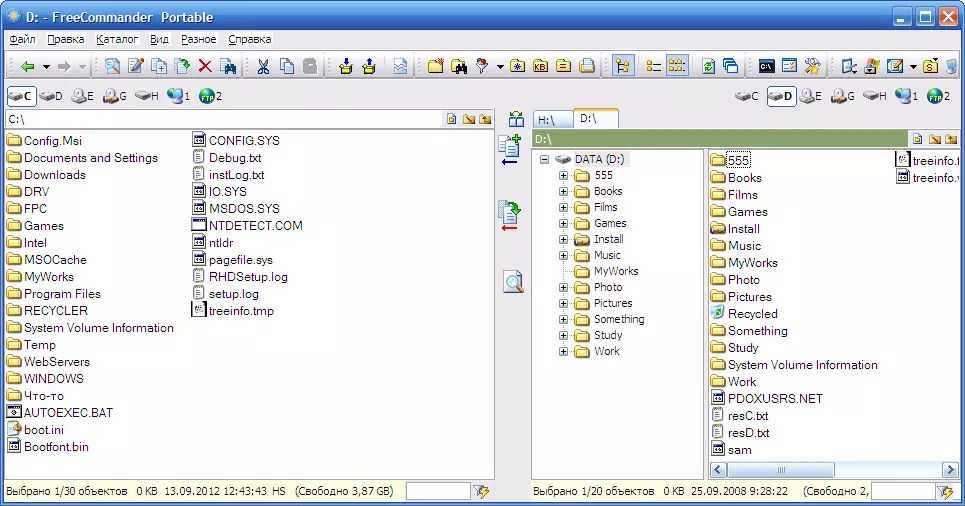The image size is (965, 506).
Task: Click the binoculars Search icon
Action: pos(459,67)
